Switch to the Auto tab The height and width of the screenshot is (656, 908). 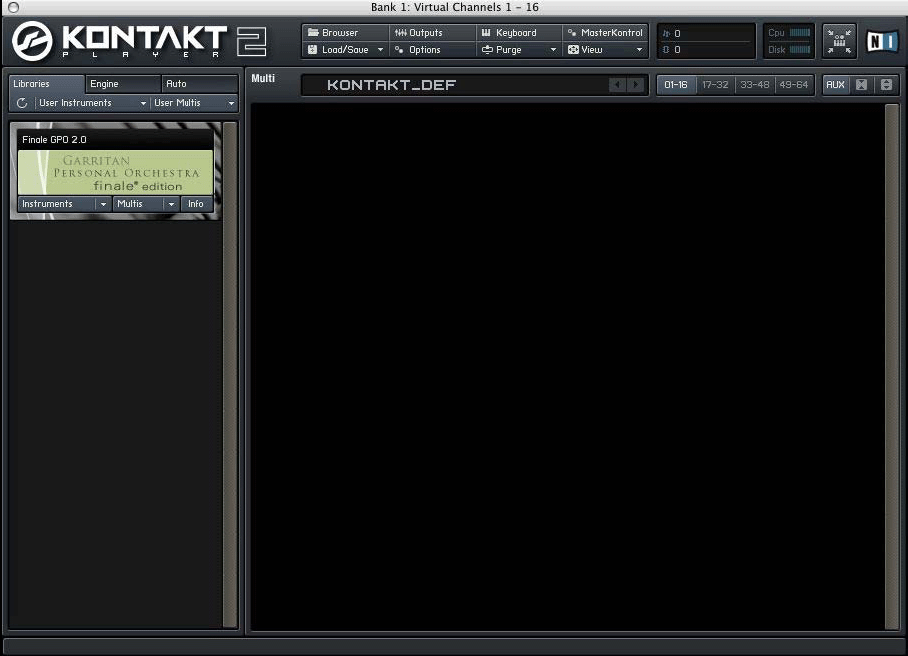199,84
